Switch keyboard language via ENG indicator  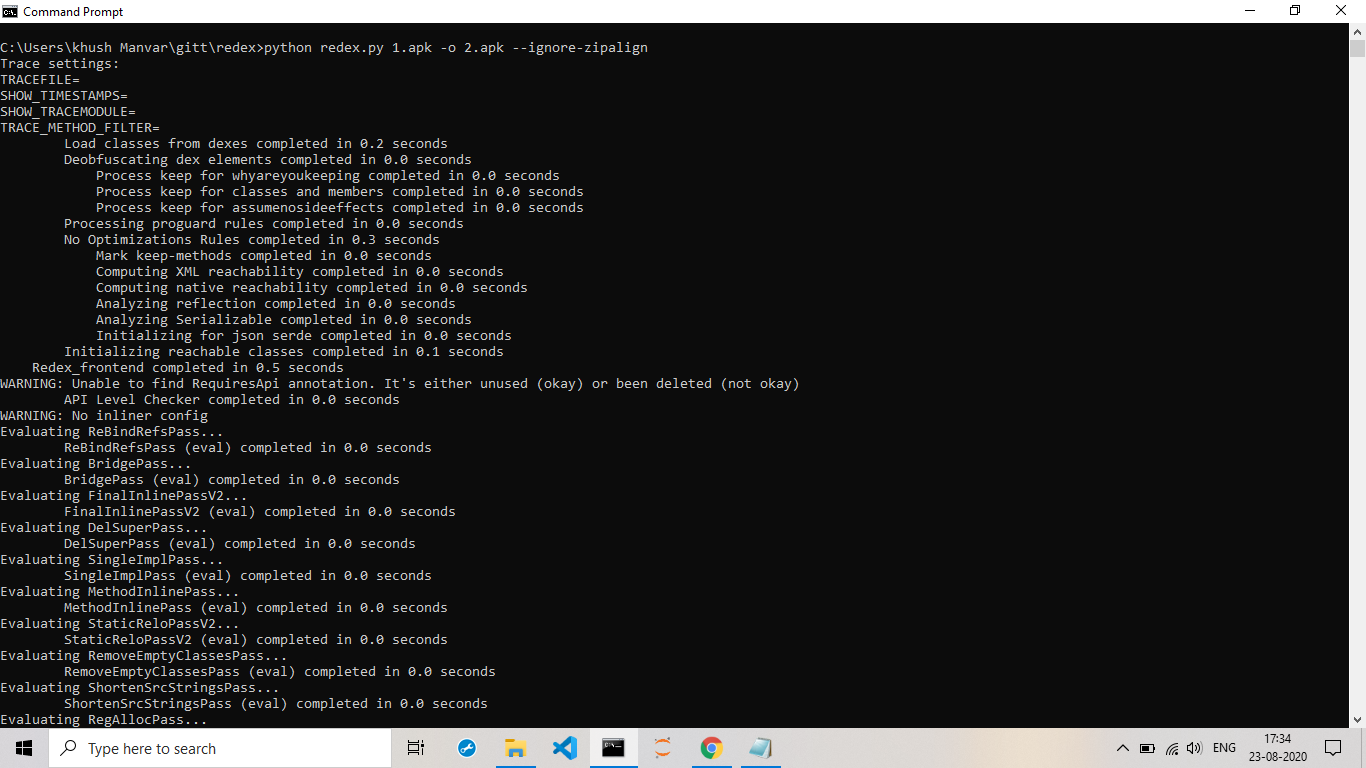click(1222, 747)
